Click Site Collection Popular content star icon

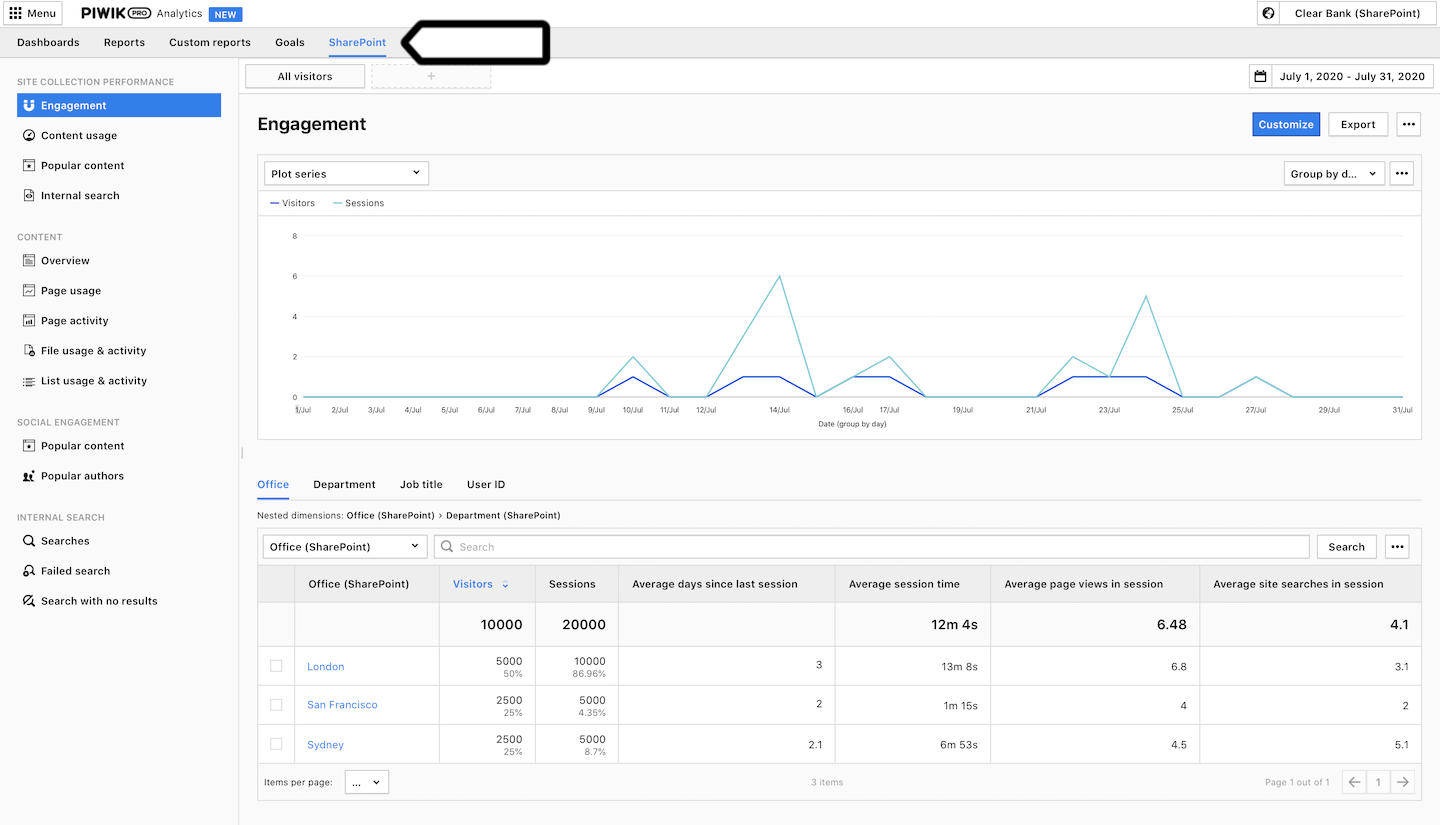coord(29,165)
